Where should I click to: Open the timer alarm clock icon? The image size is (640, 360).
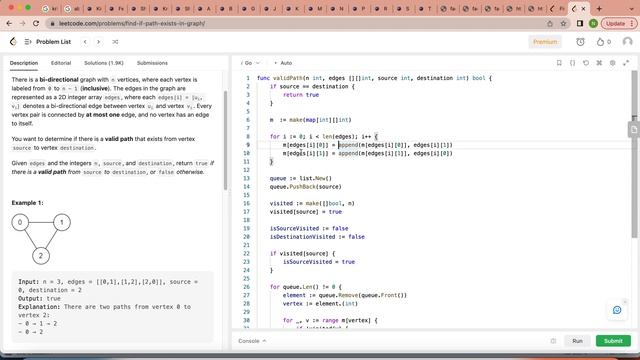(x=580, y=42)
